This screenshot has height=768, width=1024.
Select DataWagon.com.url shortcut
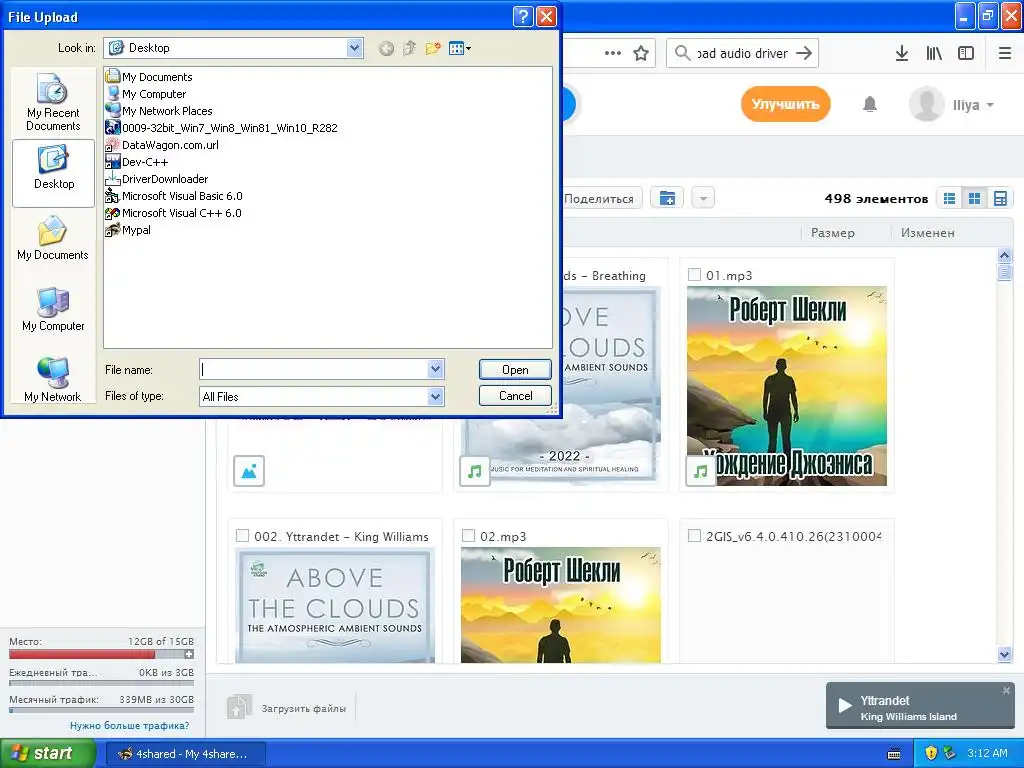coord(162,145)
